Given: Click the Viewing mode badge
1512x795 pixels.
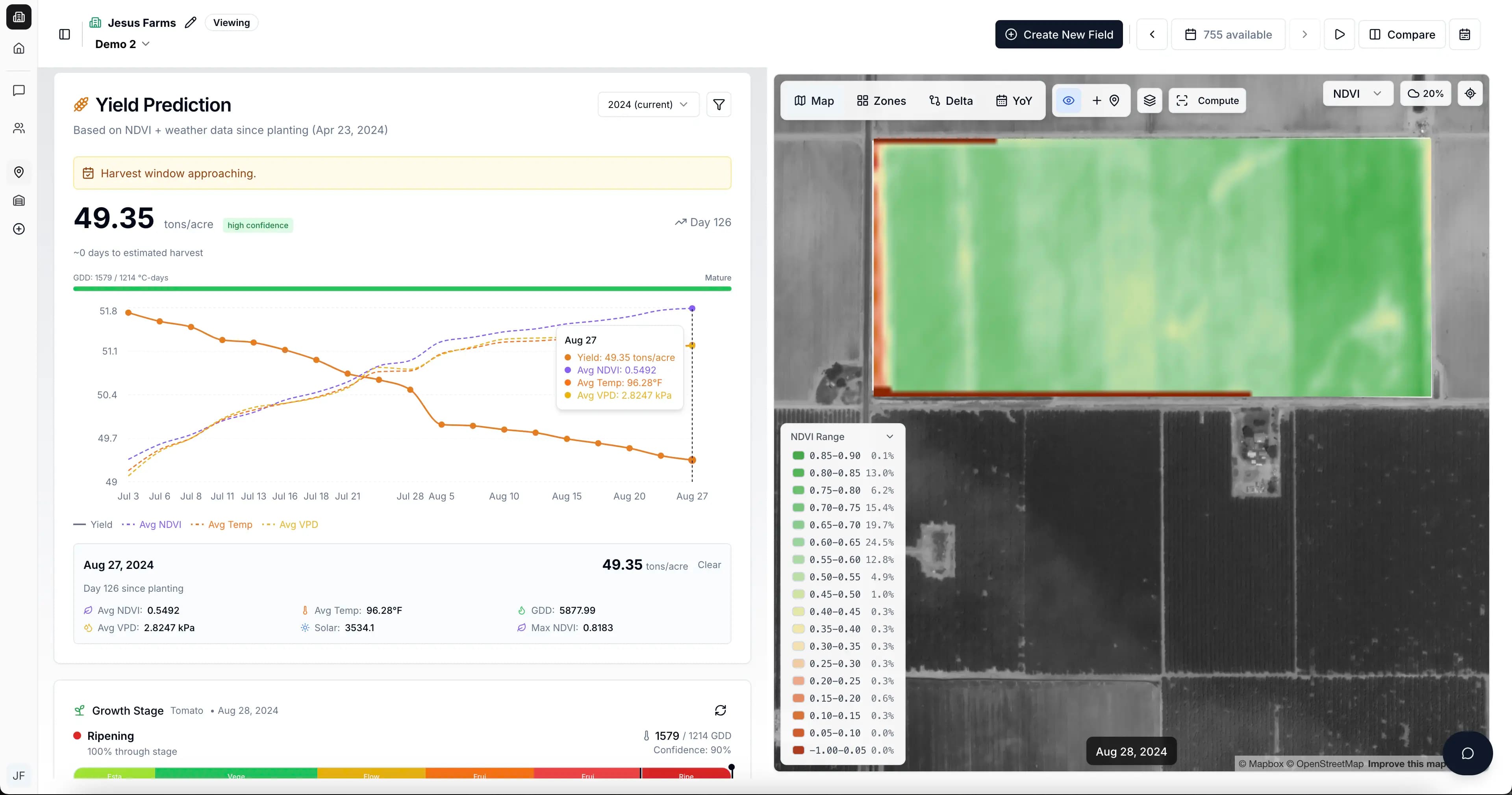Looking at the screenshot, I should [231, 22].
